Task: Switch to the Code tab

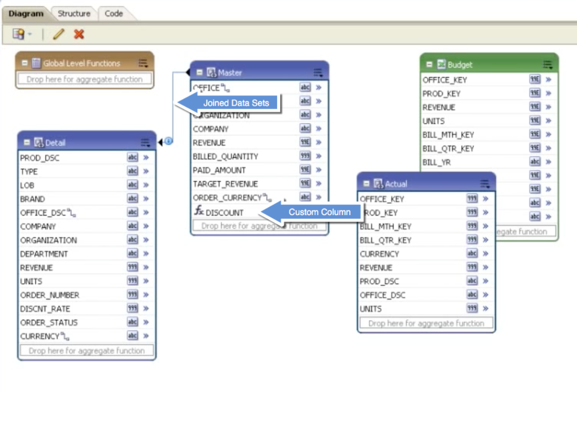Action: click(114, 14)
